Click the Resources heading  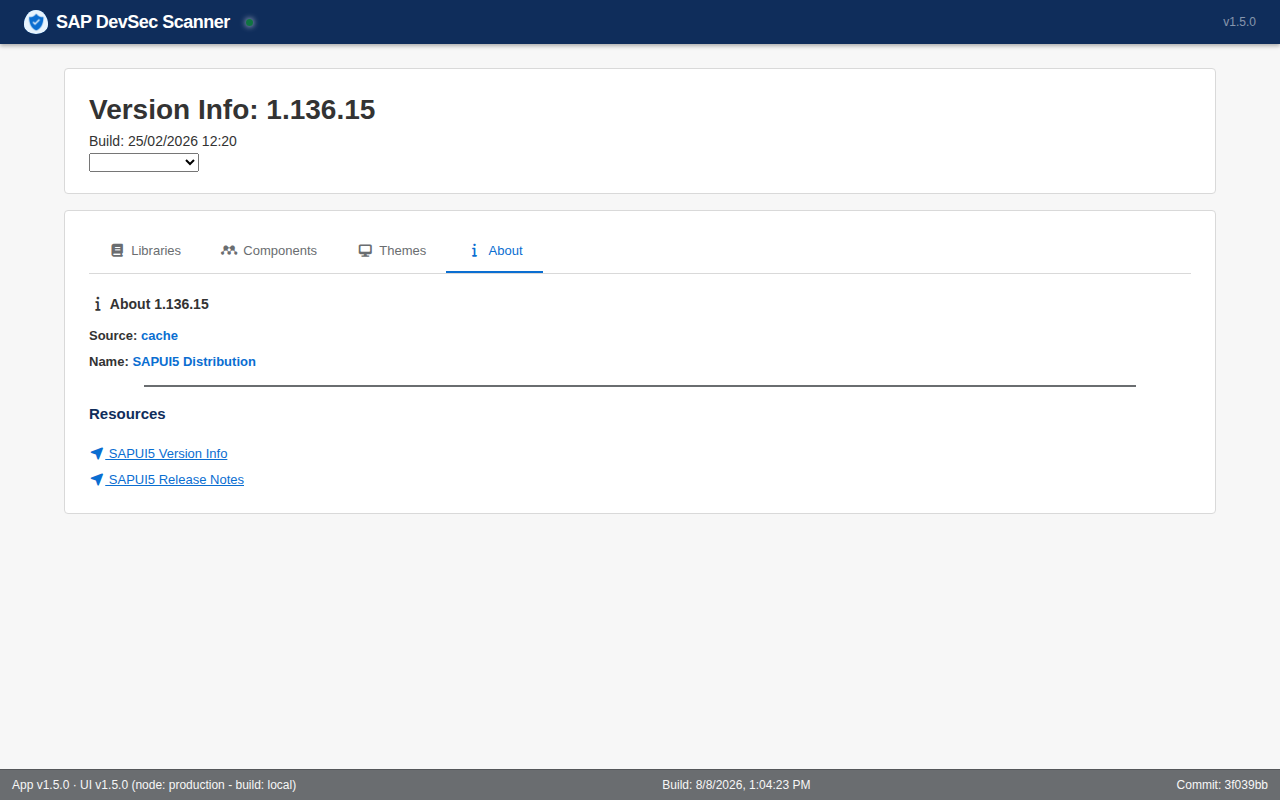click(x=127, y=414)
